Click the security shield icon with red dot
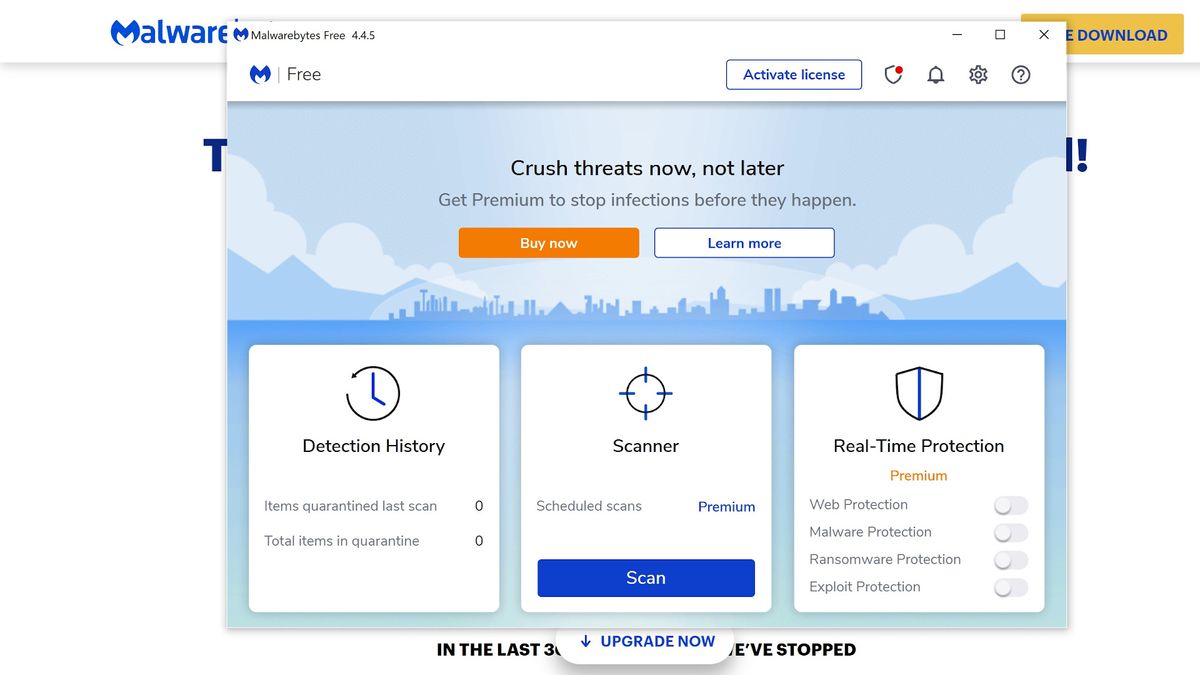The image size is (1200, 675). (x=893, y=74)
